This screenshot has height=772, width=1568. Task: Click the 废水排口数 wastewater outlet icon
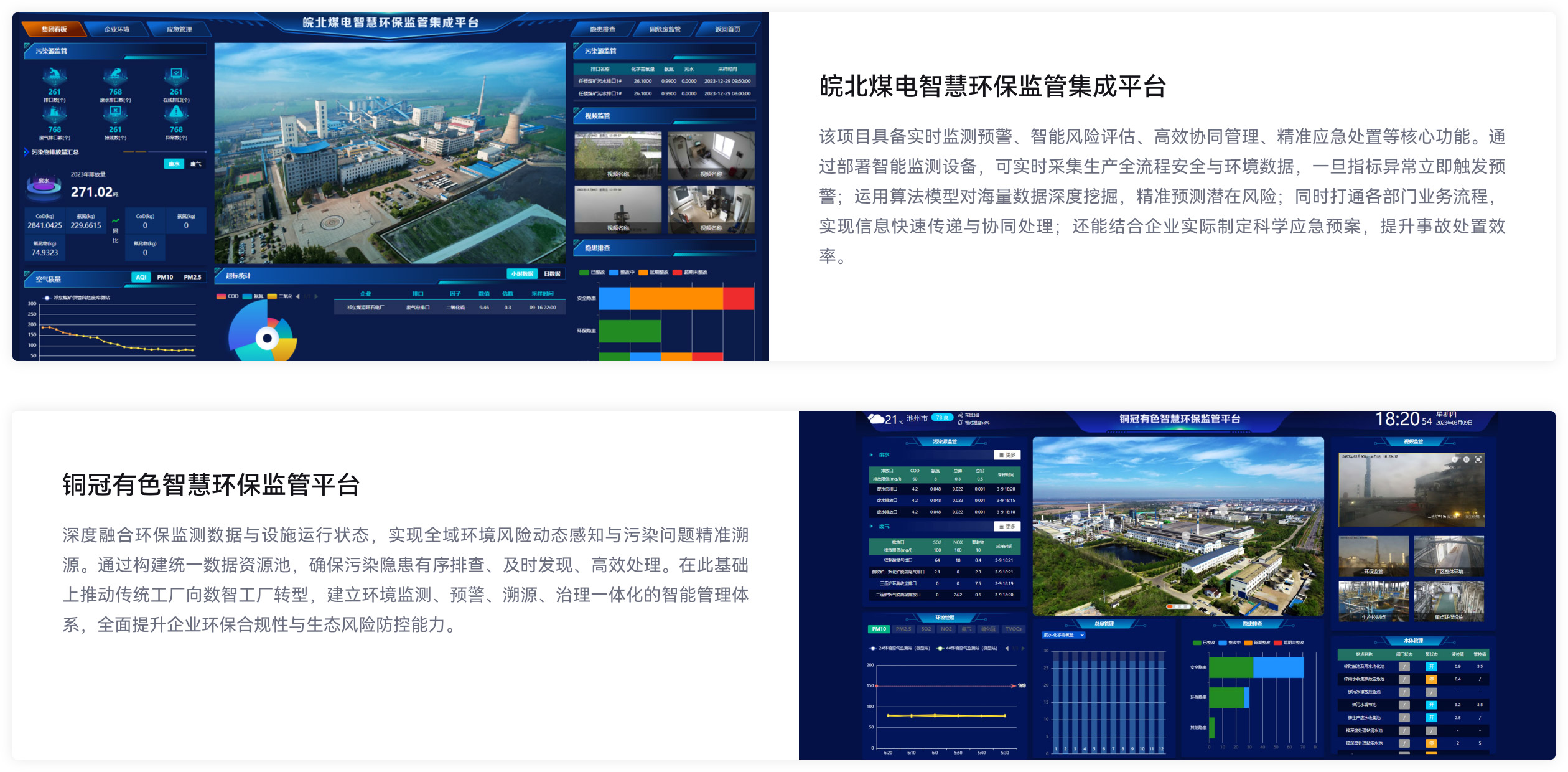(115, 76)
